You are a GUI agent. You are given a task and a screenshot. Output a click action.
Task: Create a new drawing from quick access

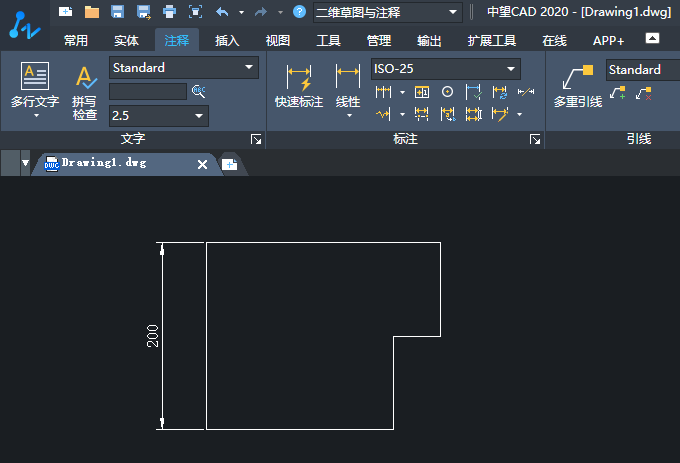pos(65,12)
